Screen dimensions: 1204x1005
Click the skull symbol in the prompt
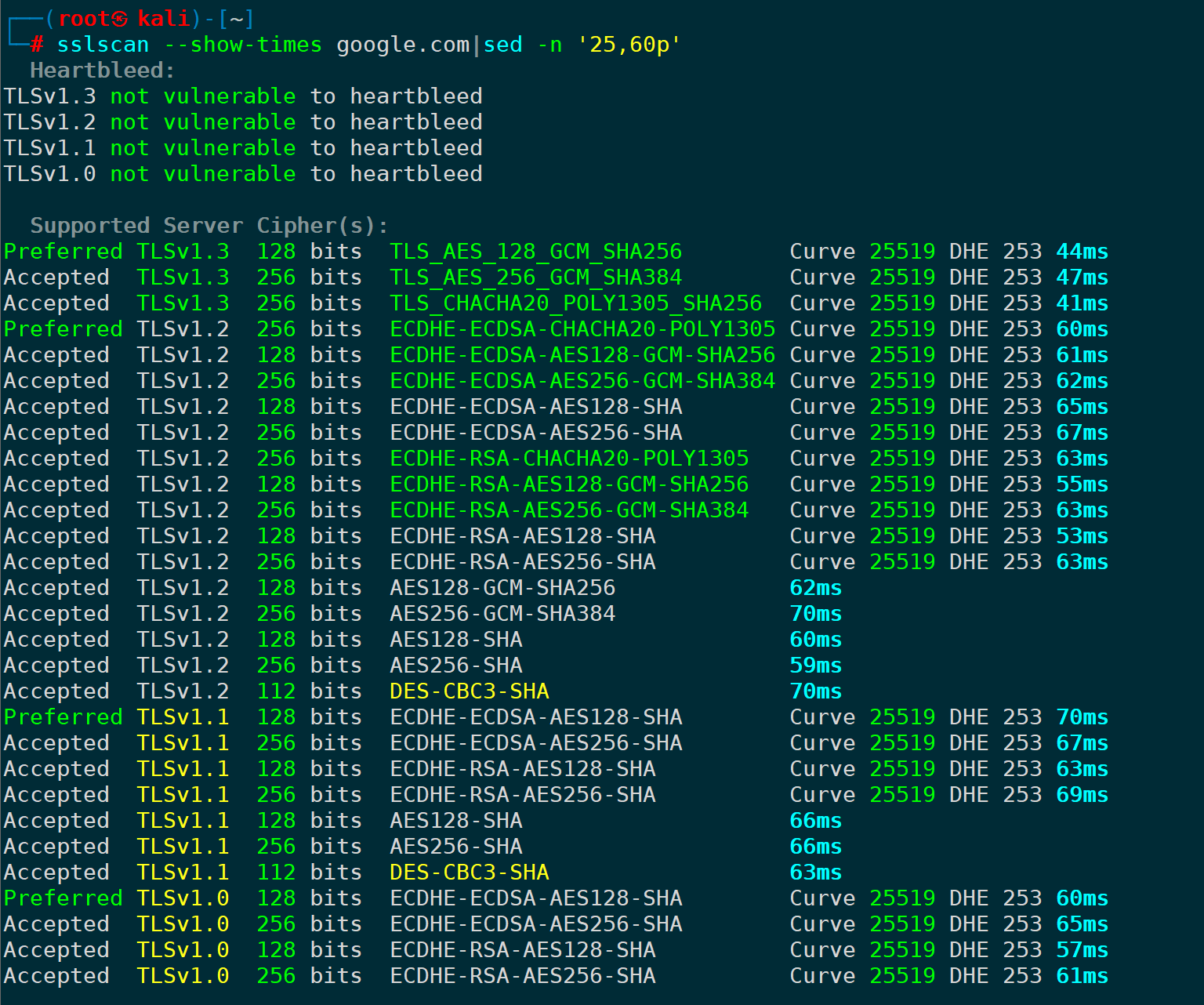click(119, 19)
